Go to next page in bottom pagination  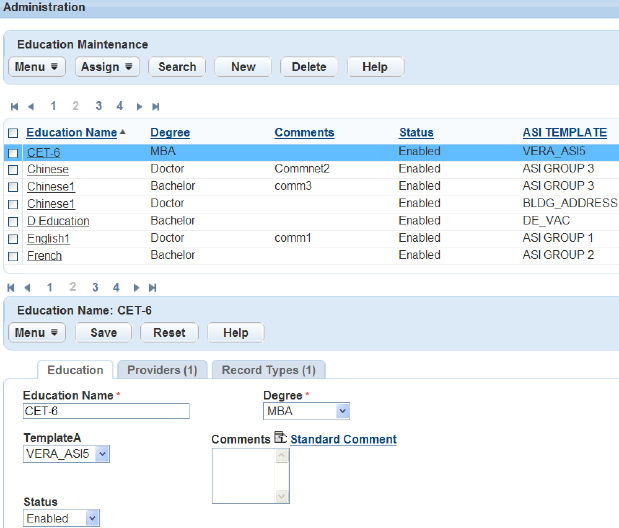pos(136,288)
